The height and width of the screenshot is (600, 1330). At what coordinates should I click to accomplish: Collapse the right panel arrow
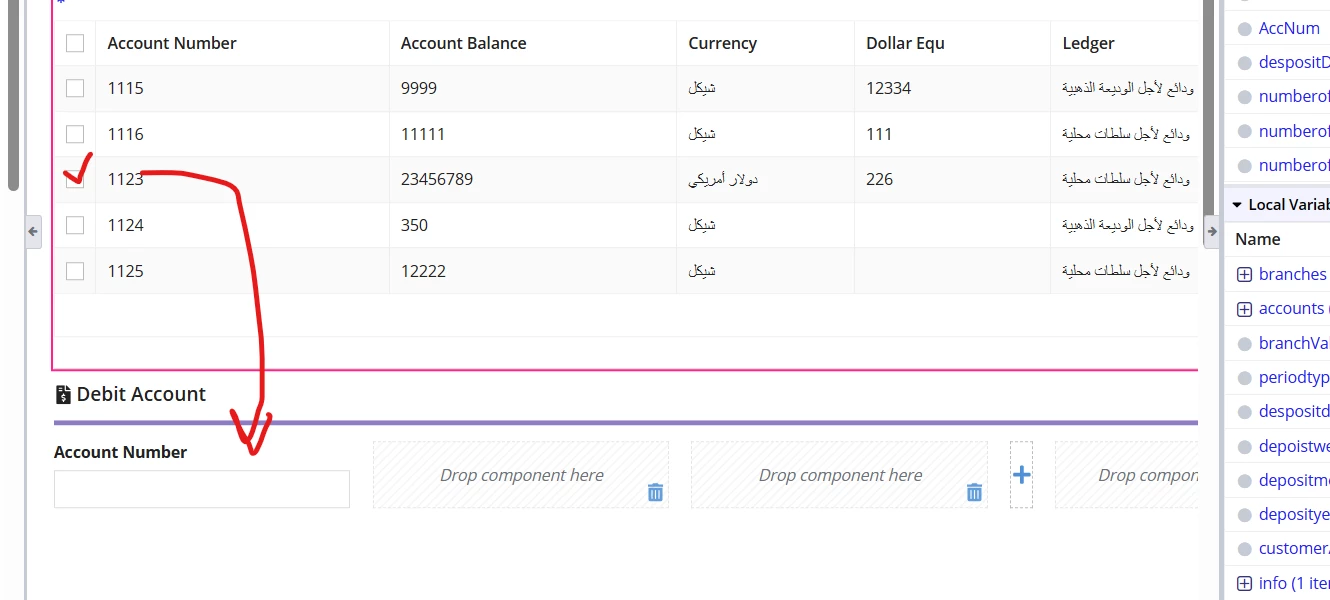pos(1212,231)
